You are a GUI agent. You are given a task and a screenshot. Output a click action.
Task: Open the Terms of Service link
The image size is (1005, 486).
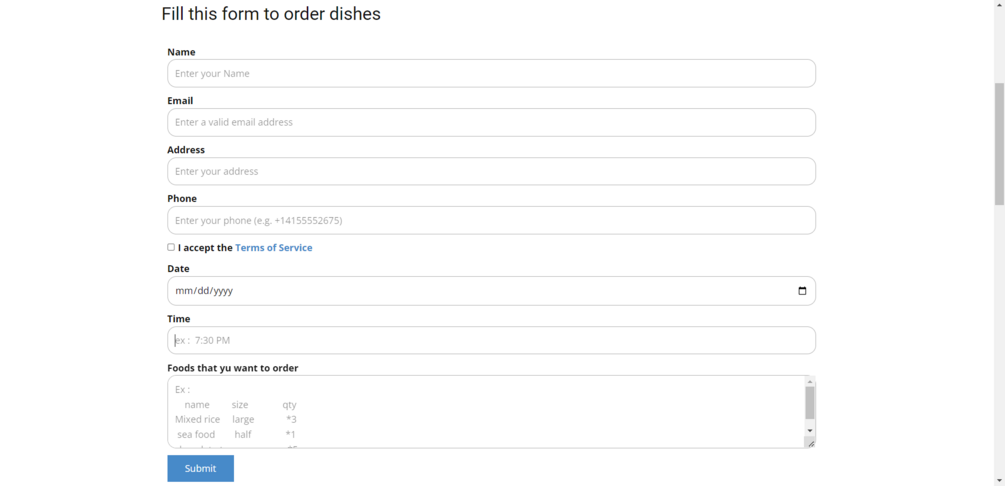coord(273,248)
